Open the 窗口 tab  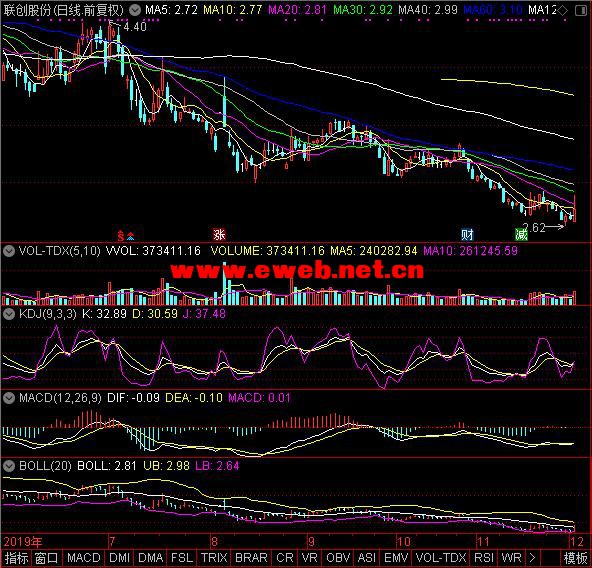(x=47, y=558)
